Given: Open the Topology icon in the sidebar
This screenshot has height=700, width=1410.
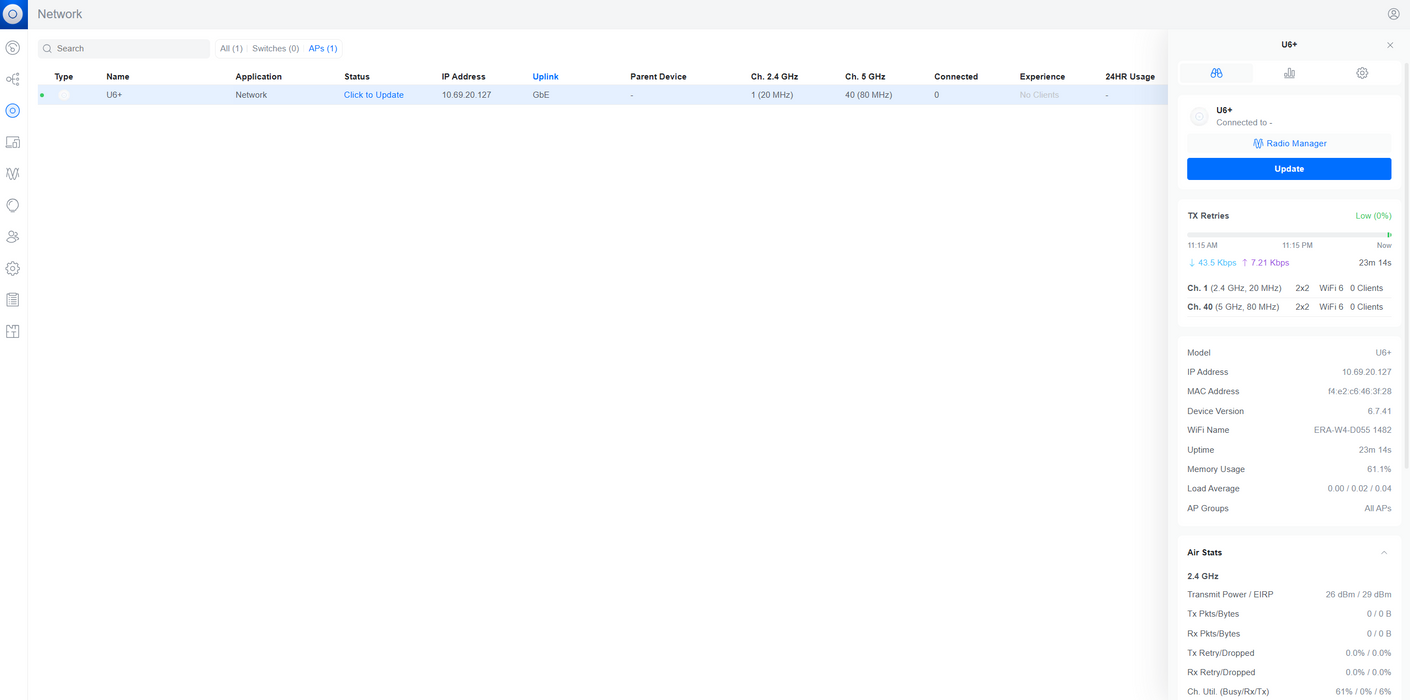Looking at the screenshot, I should point(13,79).
